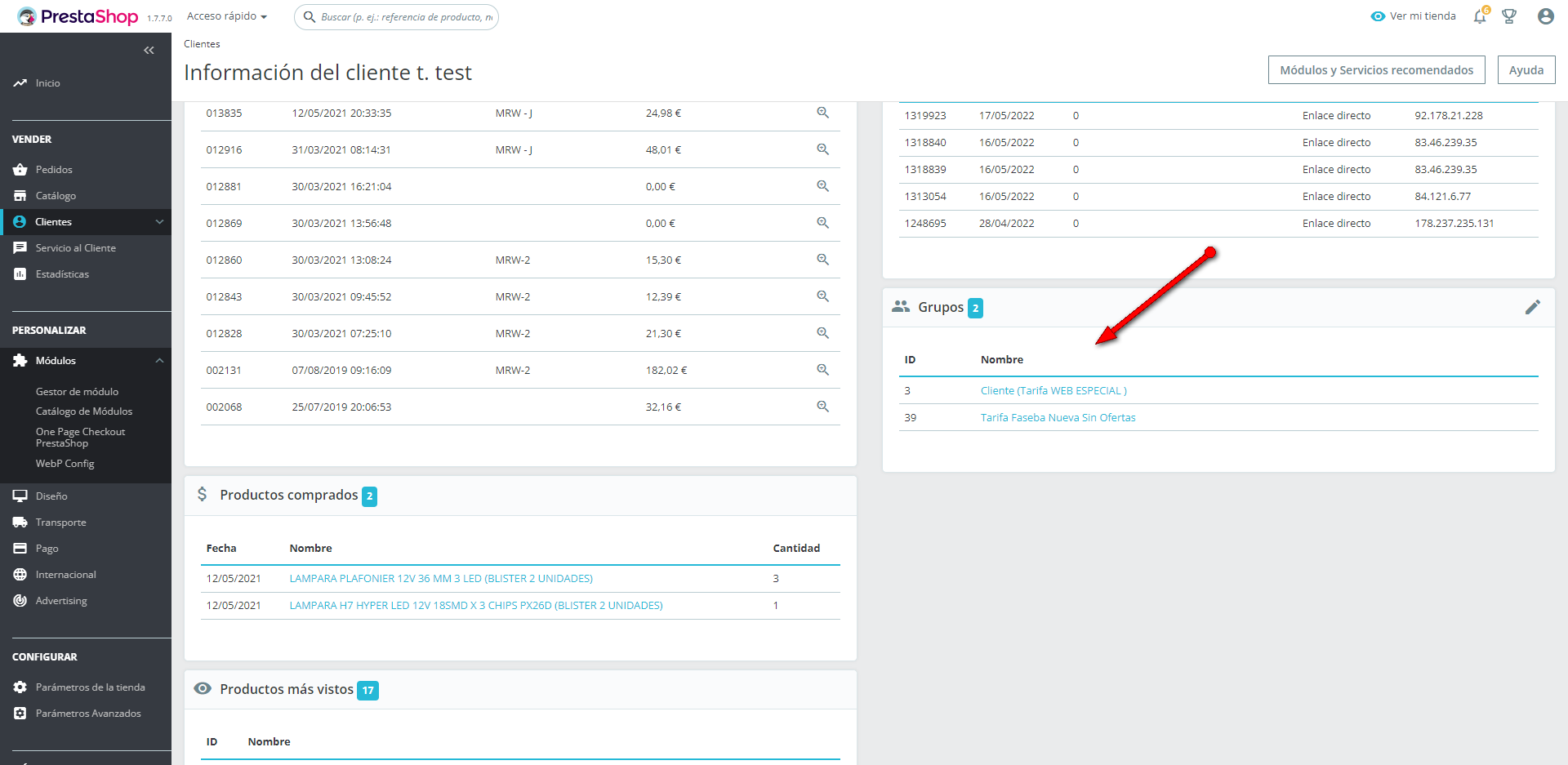1568x765 pixels.
Task: Click the Catálogo store icon
Action: pos(20,195)
